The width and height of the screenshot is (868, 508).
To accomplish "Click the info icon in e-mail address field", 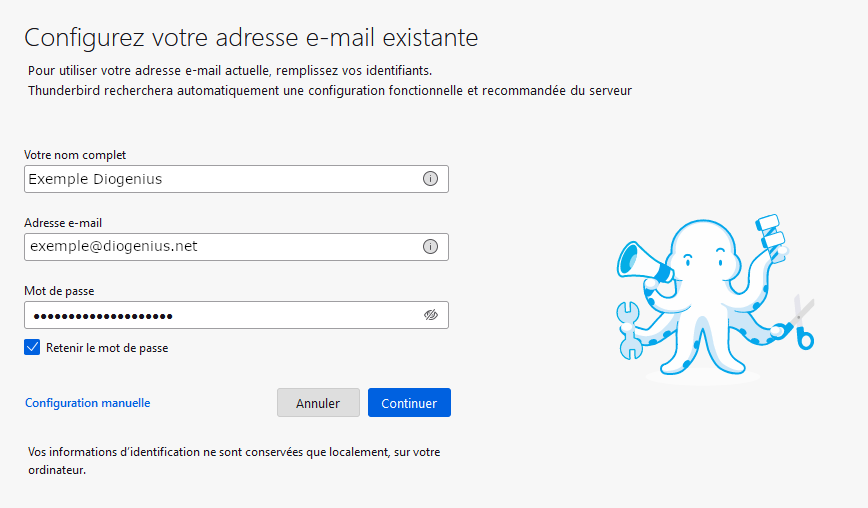I will click(430, 247).
